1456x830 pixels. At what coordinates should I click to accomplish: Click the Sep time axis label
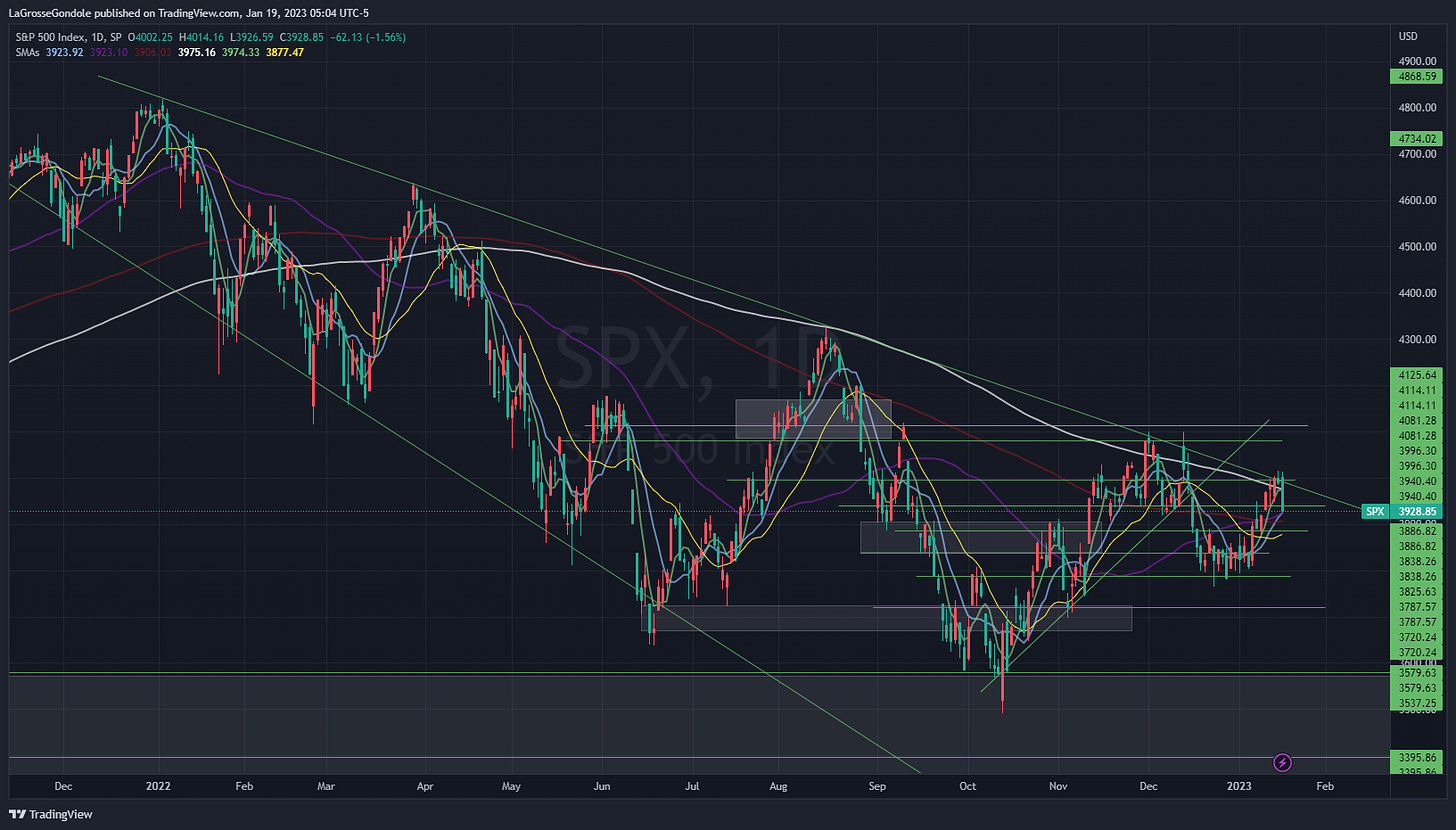[x=877, y=788]
